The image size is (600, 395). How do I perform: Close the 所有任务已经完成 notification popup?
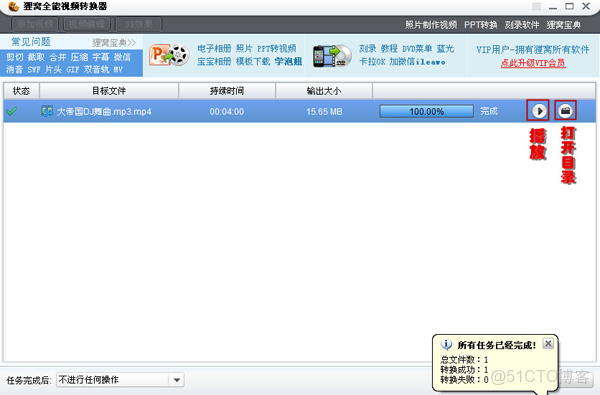548,343
